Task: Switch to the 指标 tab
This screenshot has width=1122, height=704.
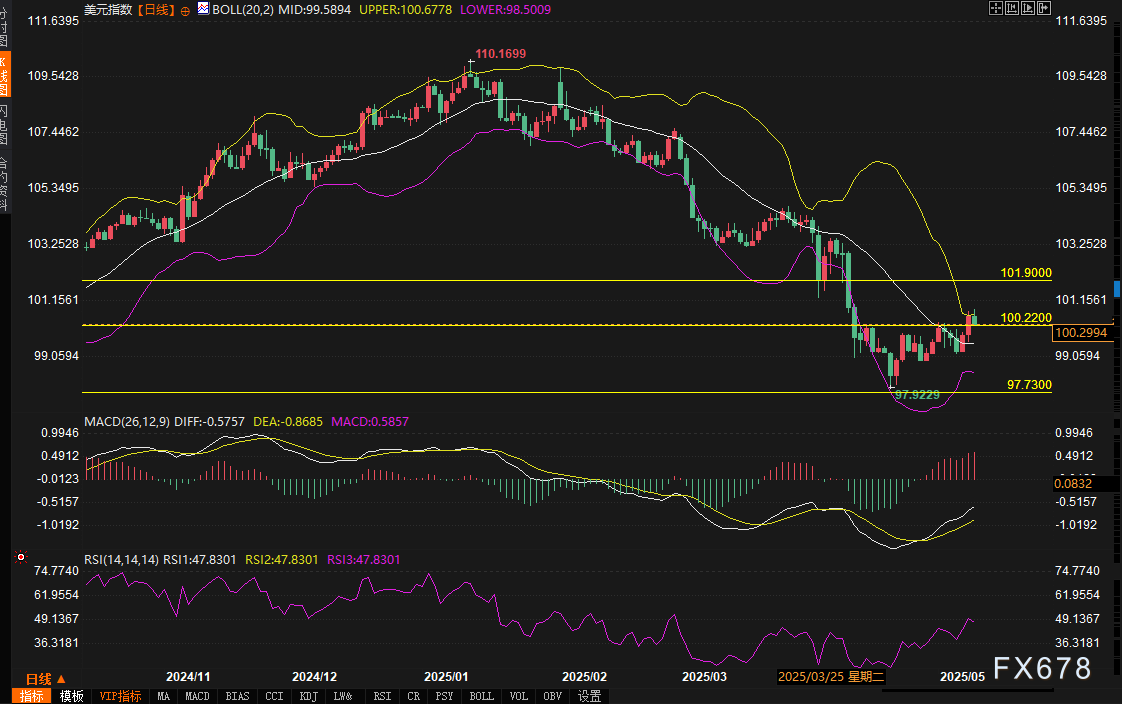Action: coord(33,696)
